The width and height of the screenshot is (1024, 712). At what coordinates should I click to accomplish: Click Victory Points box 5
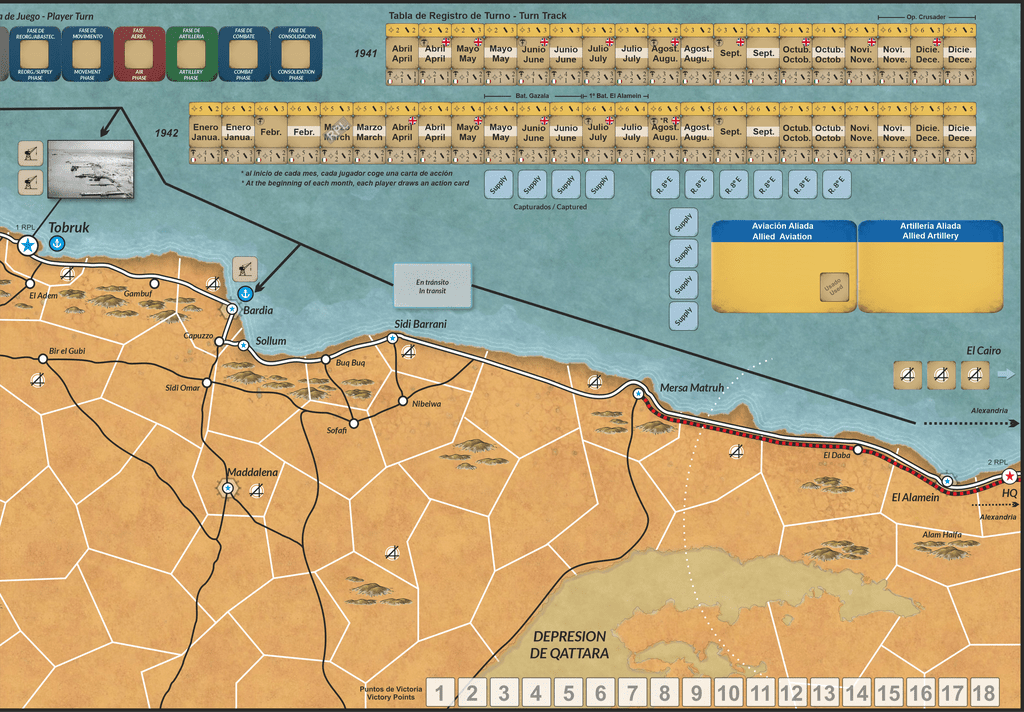point(568,692)
